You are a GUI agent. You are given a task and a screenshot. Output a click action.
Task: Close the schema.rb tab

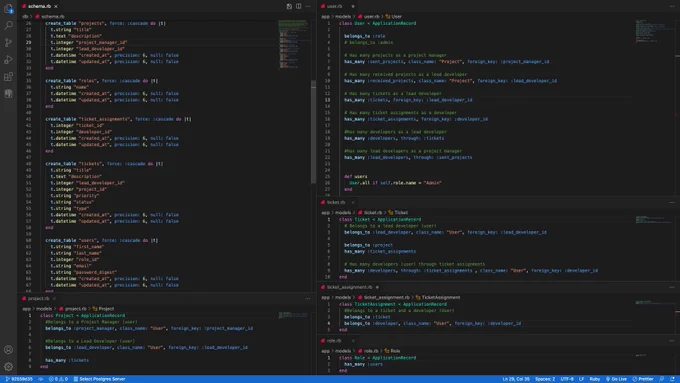click(x=56, y=6)
